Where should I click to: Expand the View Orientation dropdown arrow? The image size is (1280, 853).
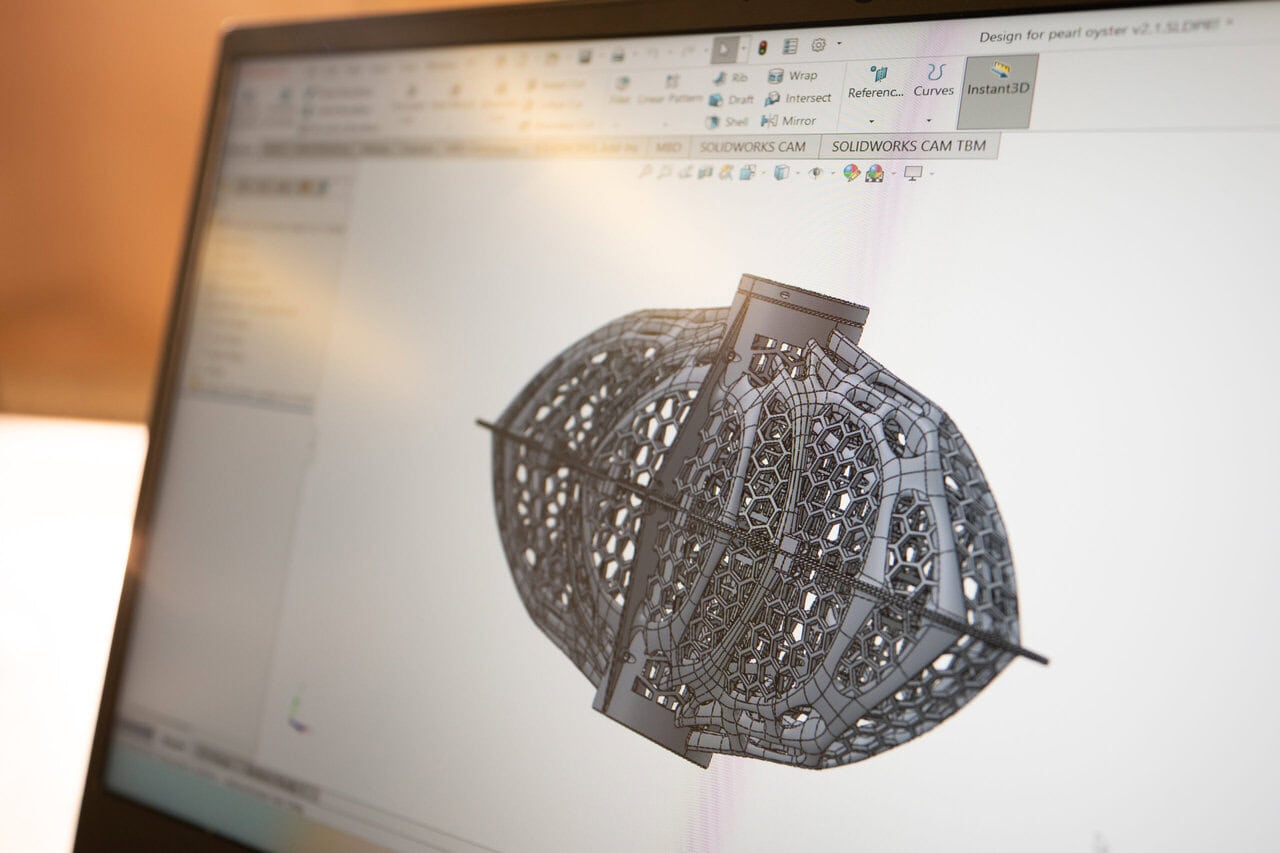tap(764, 173)
